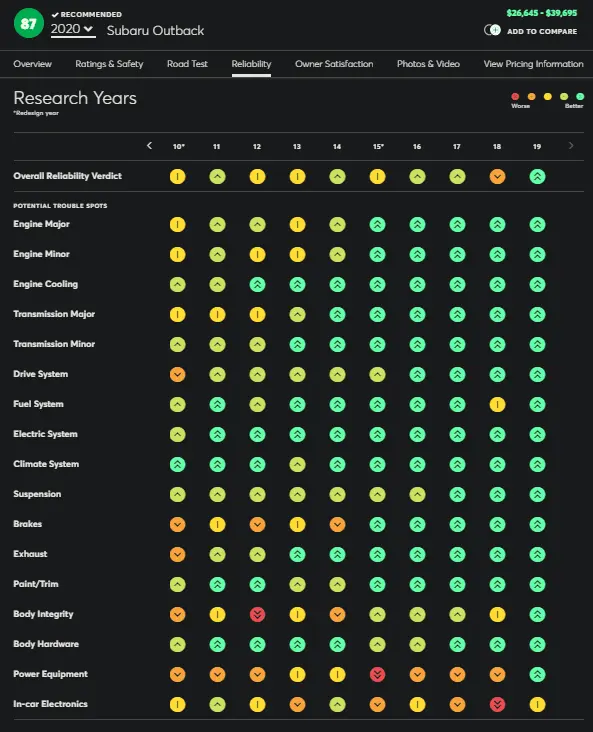Switch to Ratings & Safety tab
This screenshot has width=593, height=732.
click(x=109, y=64)
